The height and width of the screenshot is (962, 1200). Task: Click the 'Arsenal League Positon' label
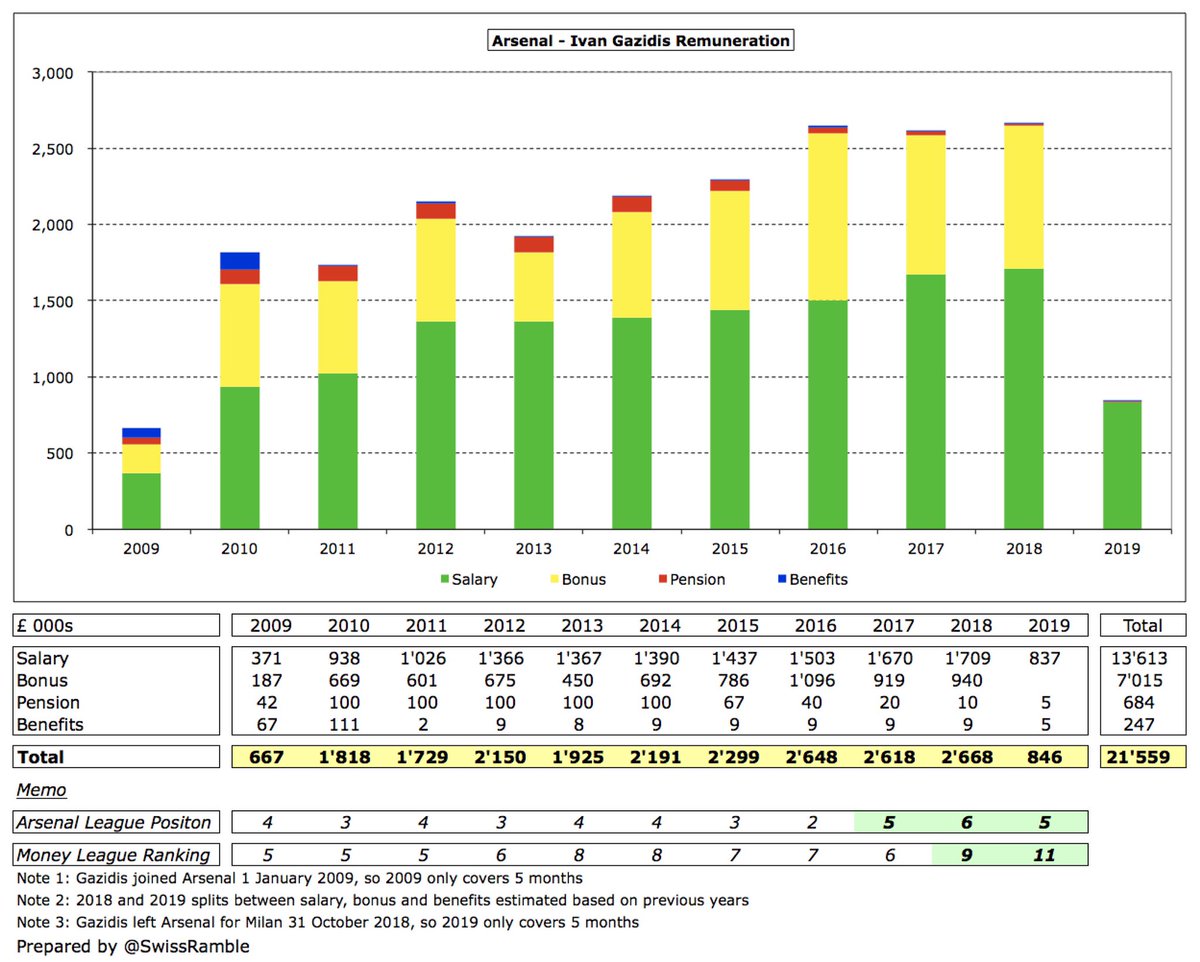click(x=116, y=823)
